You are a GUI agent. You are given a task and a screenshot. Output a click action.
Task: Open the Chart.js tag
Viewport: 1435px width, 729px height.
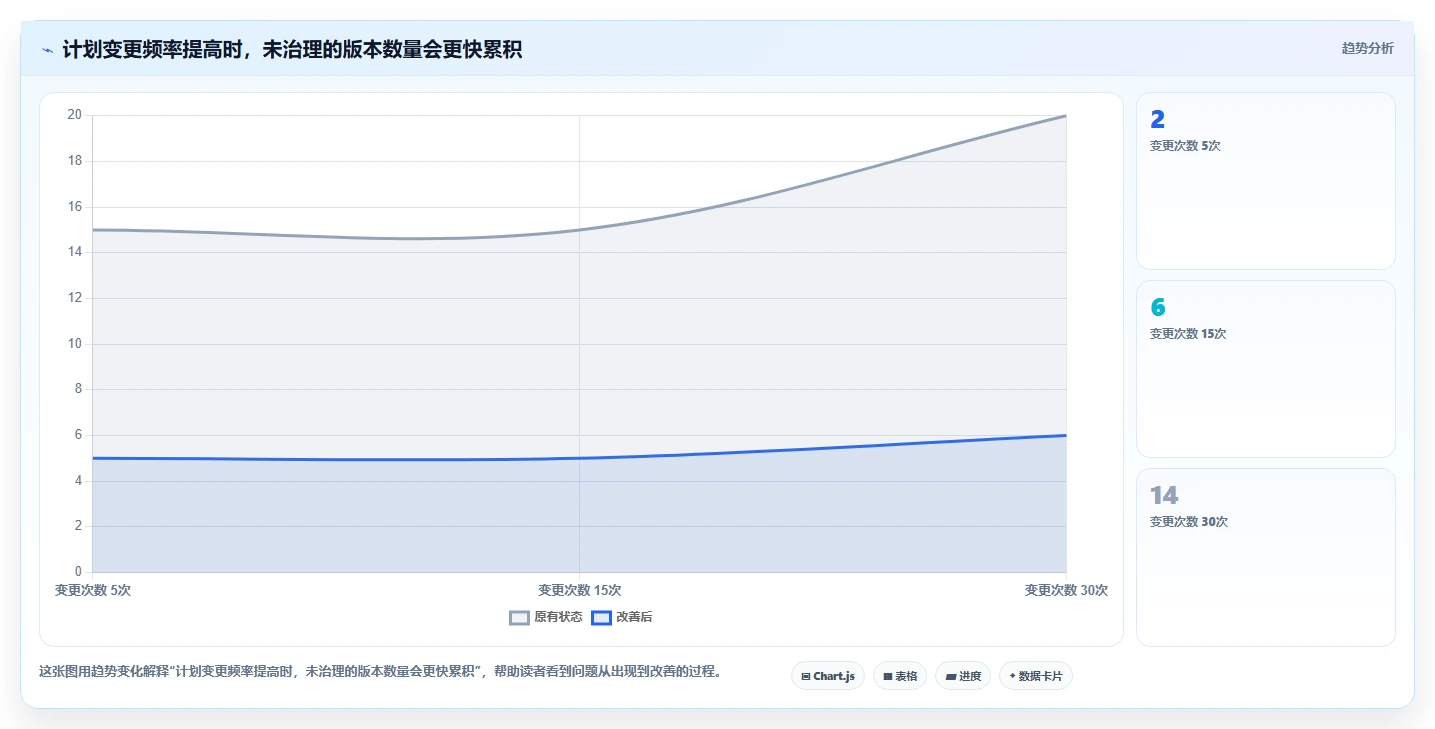pyautogui.click(x=828, y=676)
